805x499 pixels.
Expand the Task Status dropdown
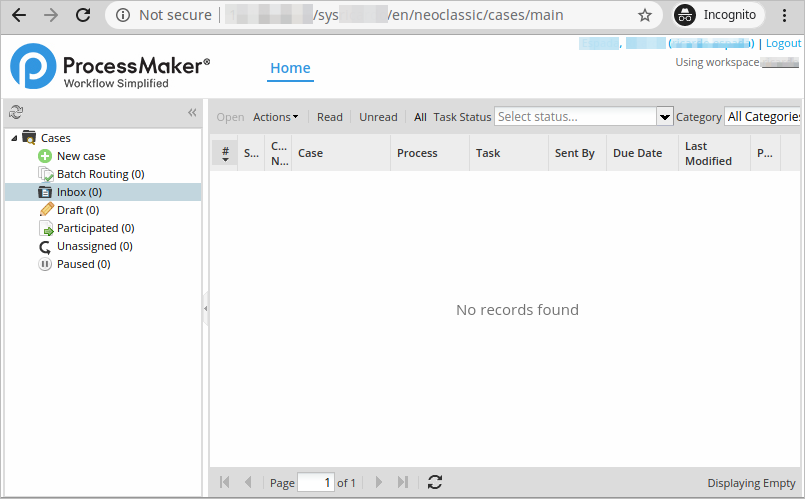click(665, 117)
